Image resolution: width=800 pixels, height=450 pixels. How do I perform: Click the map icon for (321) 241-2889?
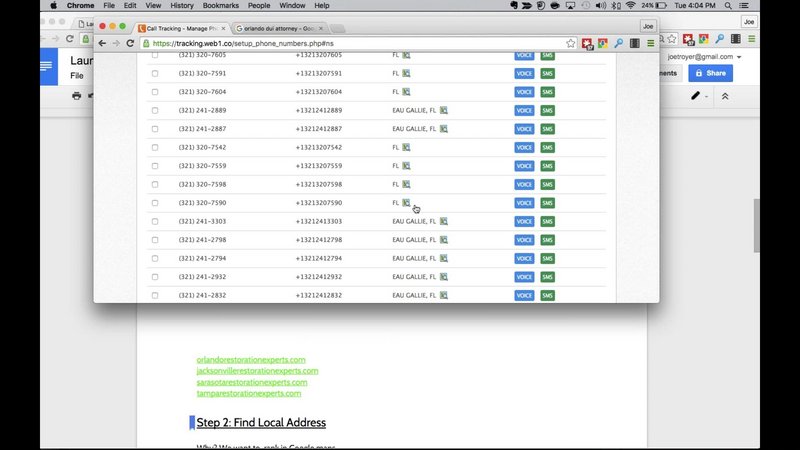click(444, 110)
